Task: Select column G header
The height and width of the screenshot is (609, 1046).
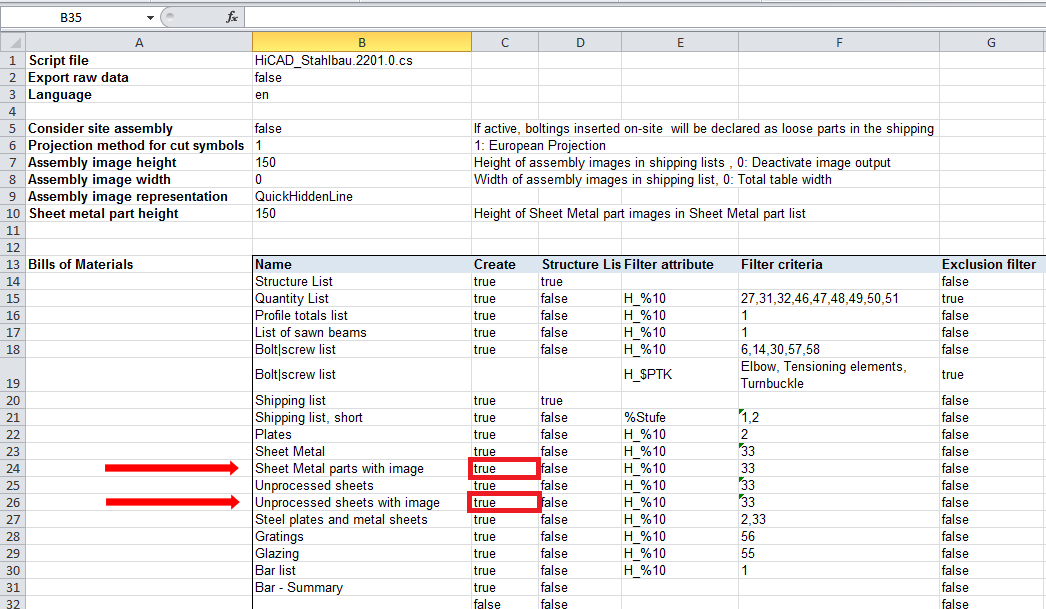Action: [x=991, y=42]
